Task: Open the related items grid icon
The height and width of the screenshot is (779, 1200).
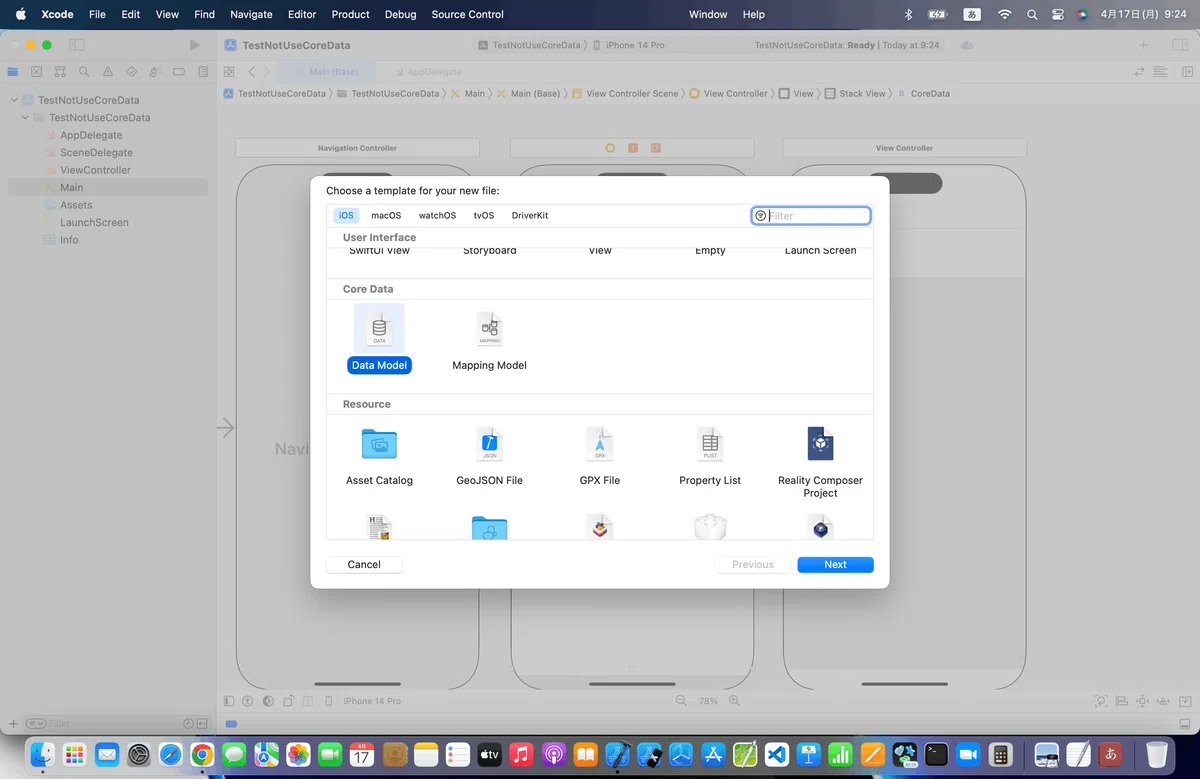Action: pos(229,72)
